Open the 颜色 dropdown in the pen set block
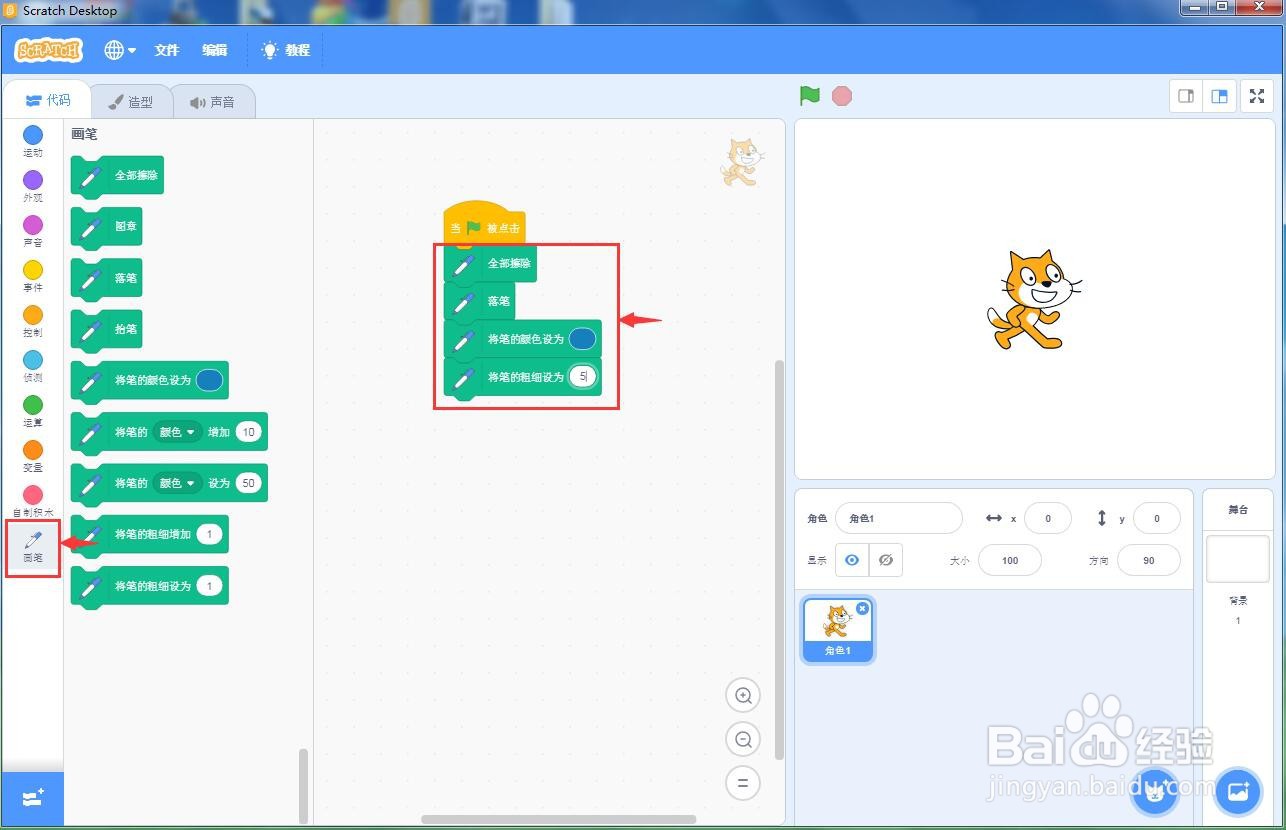This screenshot has height=830, width=1286. (178, 483)
